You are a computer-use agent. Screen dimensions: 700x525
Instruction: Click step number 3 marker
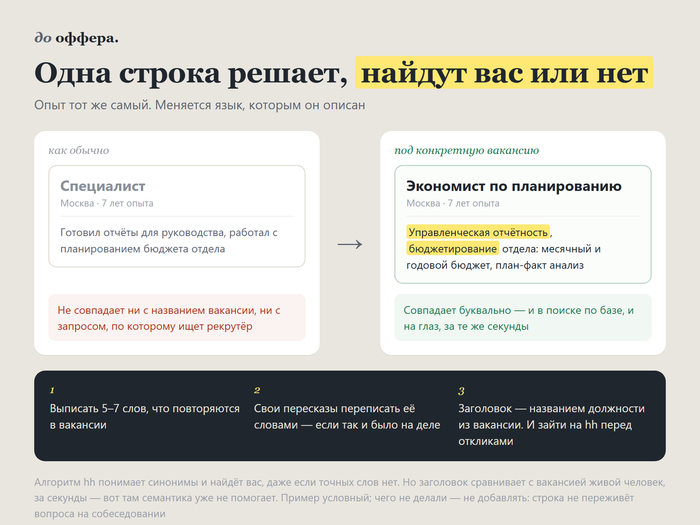tap(461, 391)
